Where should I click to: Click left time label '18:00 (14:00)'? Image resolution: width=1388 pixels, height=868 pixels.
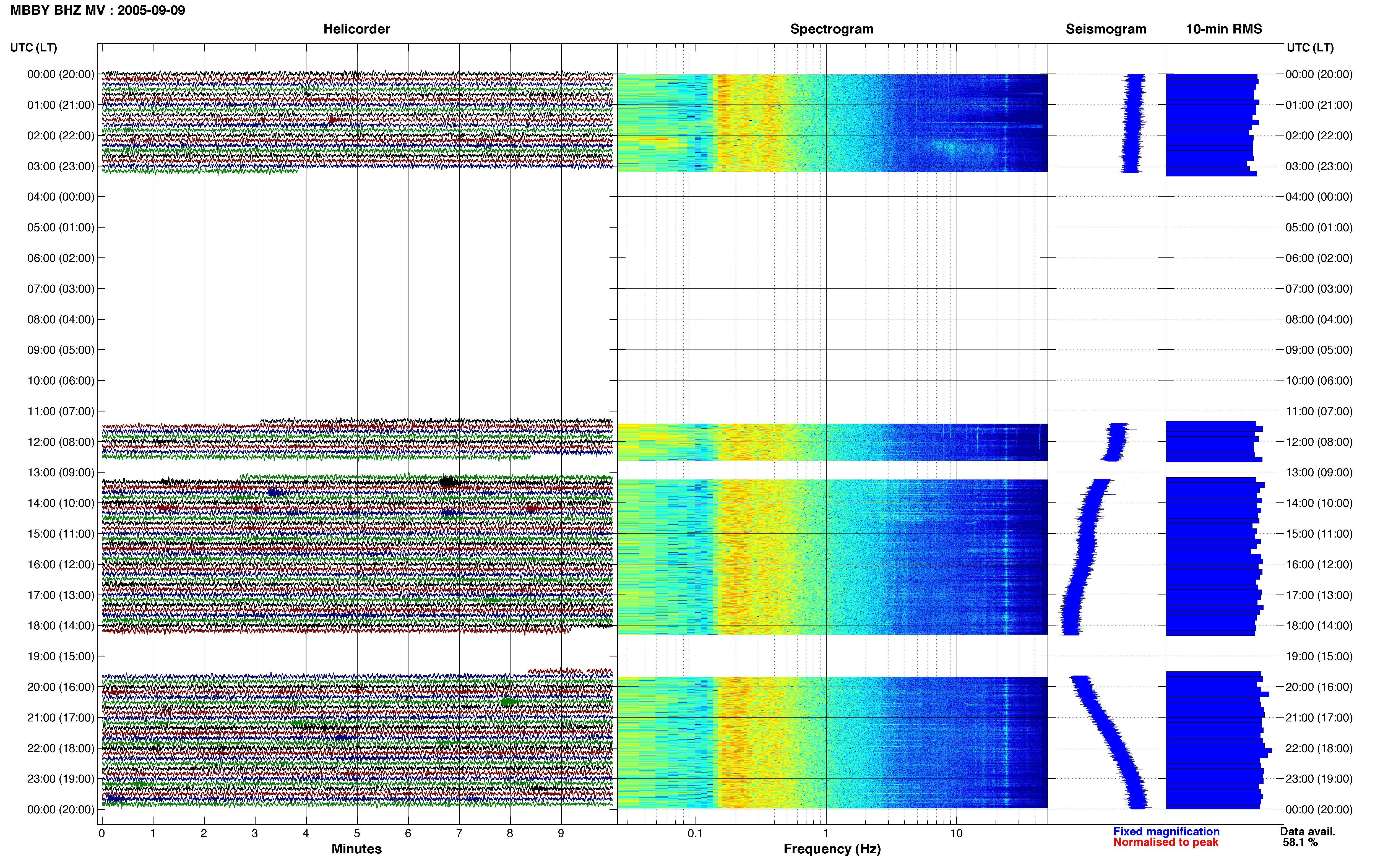pos(61,626)
